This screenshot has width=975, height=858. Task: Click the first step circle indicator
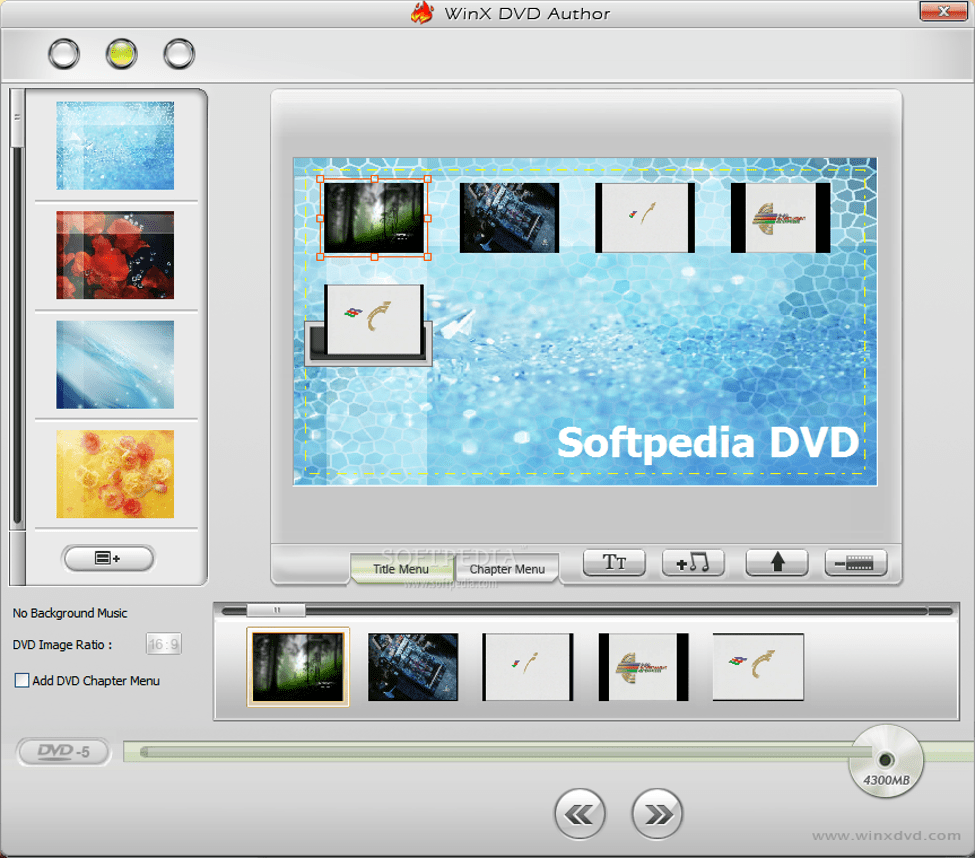pos(64,54)
